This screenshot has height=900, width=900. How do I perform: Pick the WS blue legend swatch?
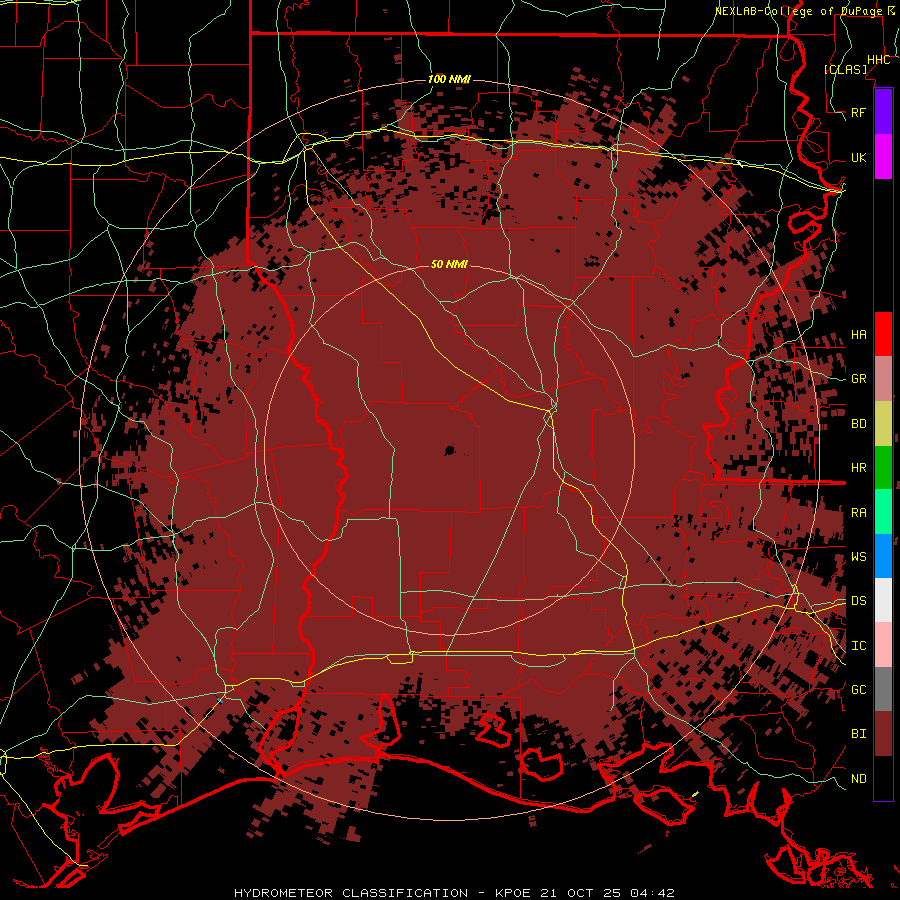point(883,556)
